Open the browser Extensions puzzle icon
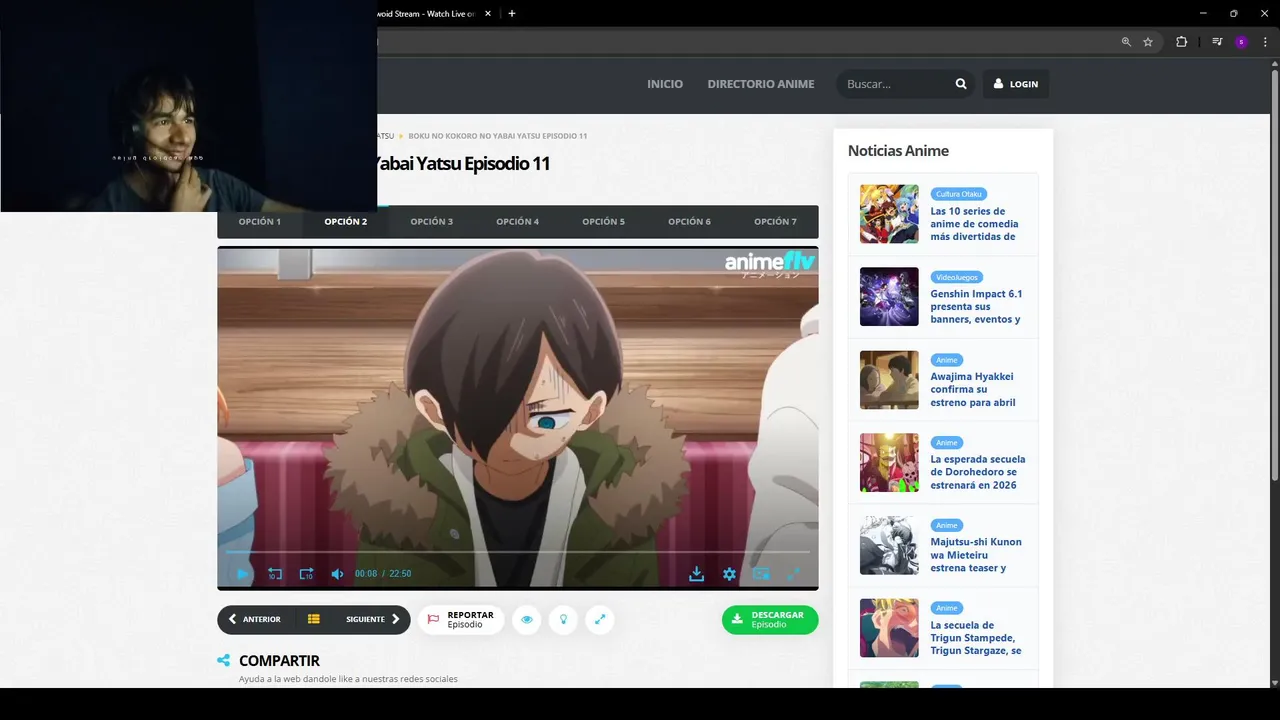The width and height of the screenshot is (1280, 720). click(x=1181, y=42)
